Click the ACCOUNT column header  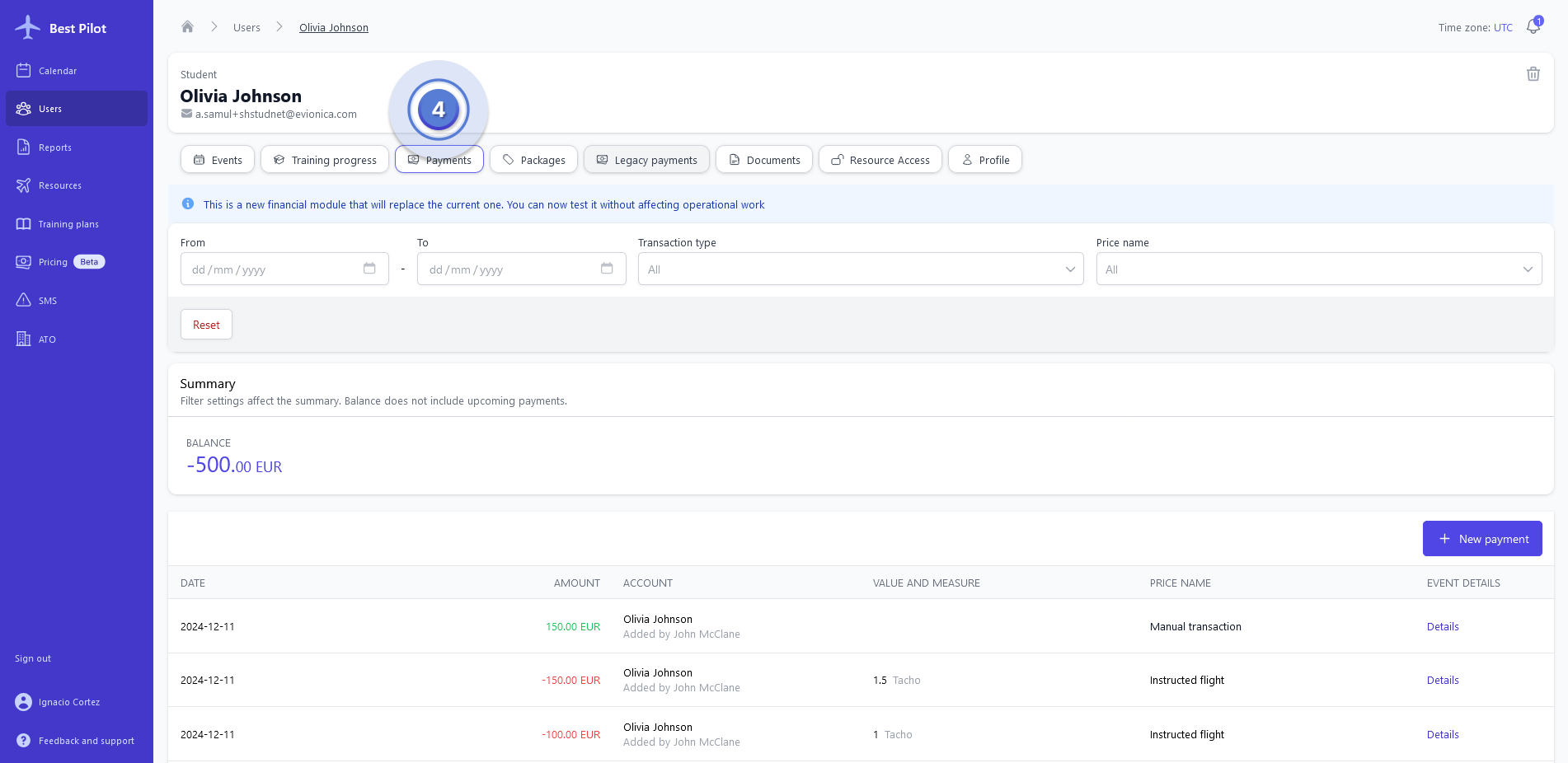(x=648, y=583)
